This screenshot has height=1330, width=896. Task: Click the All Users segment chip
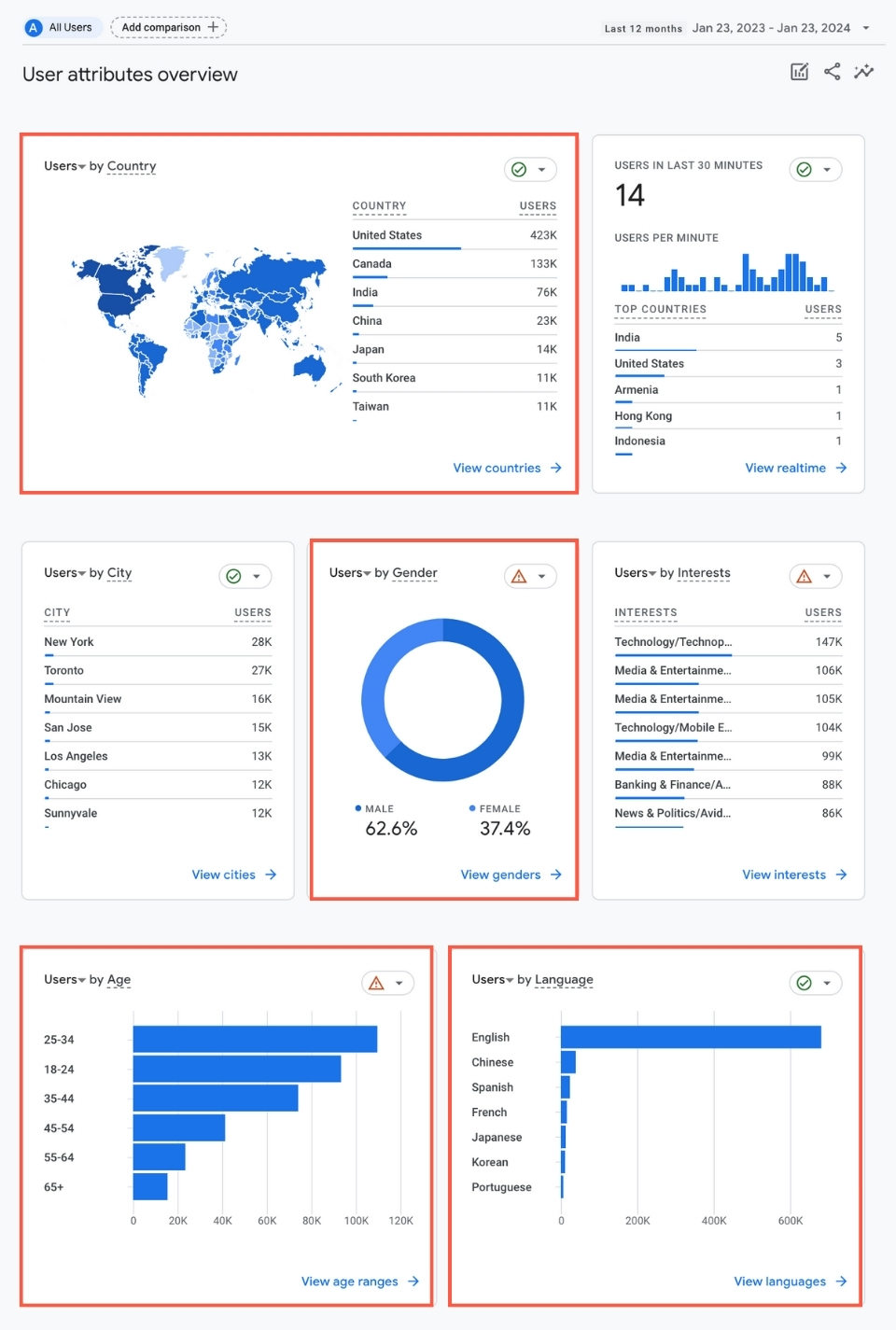click(59, 27)
